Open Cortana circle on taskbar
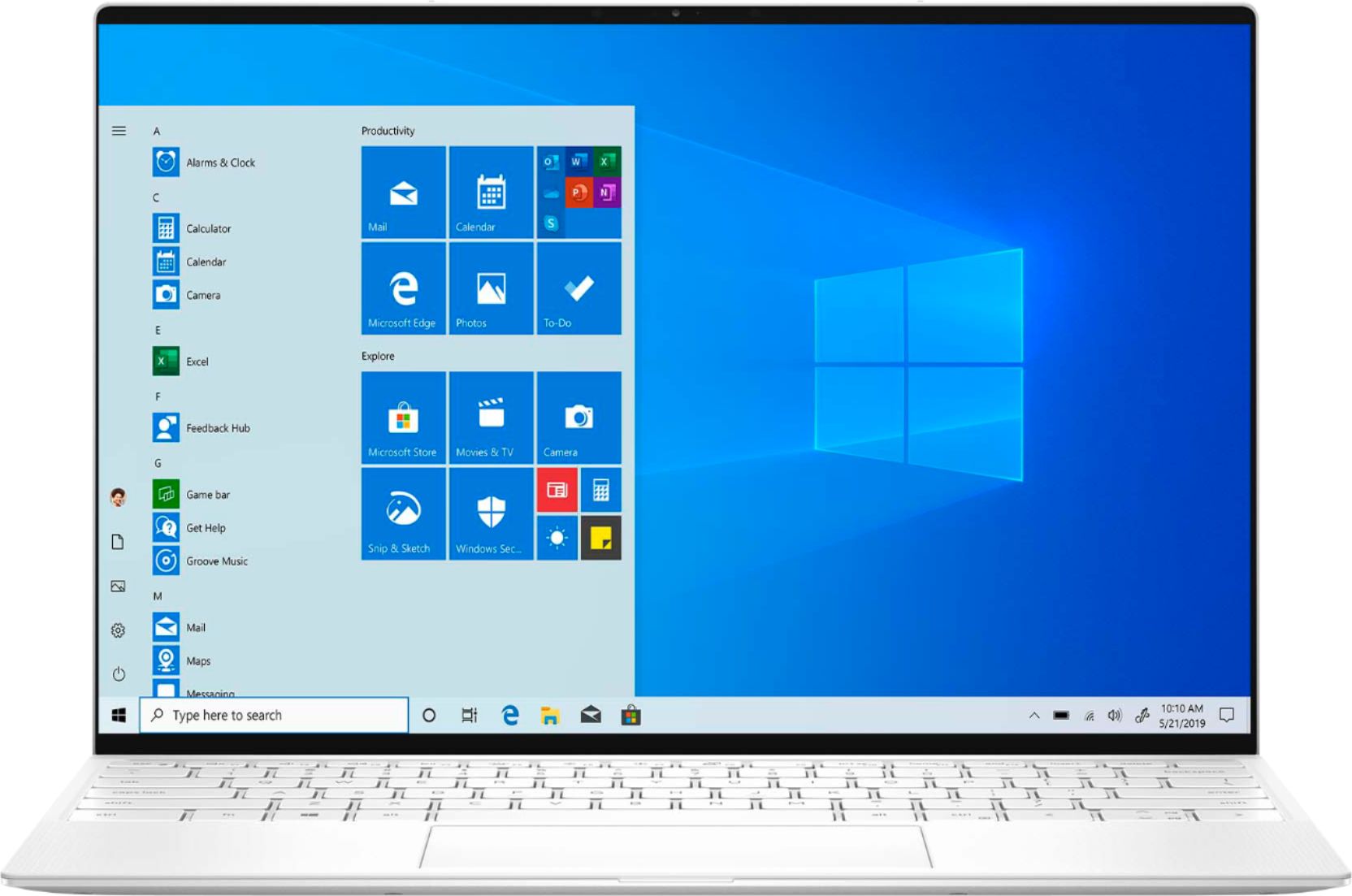 (x=429, y=716)
